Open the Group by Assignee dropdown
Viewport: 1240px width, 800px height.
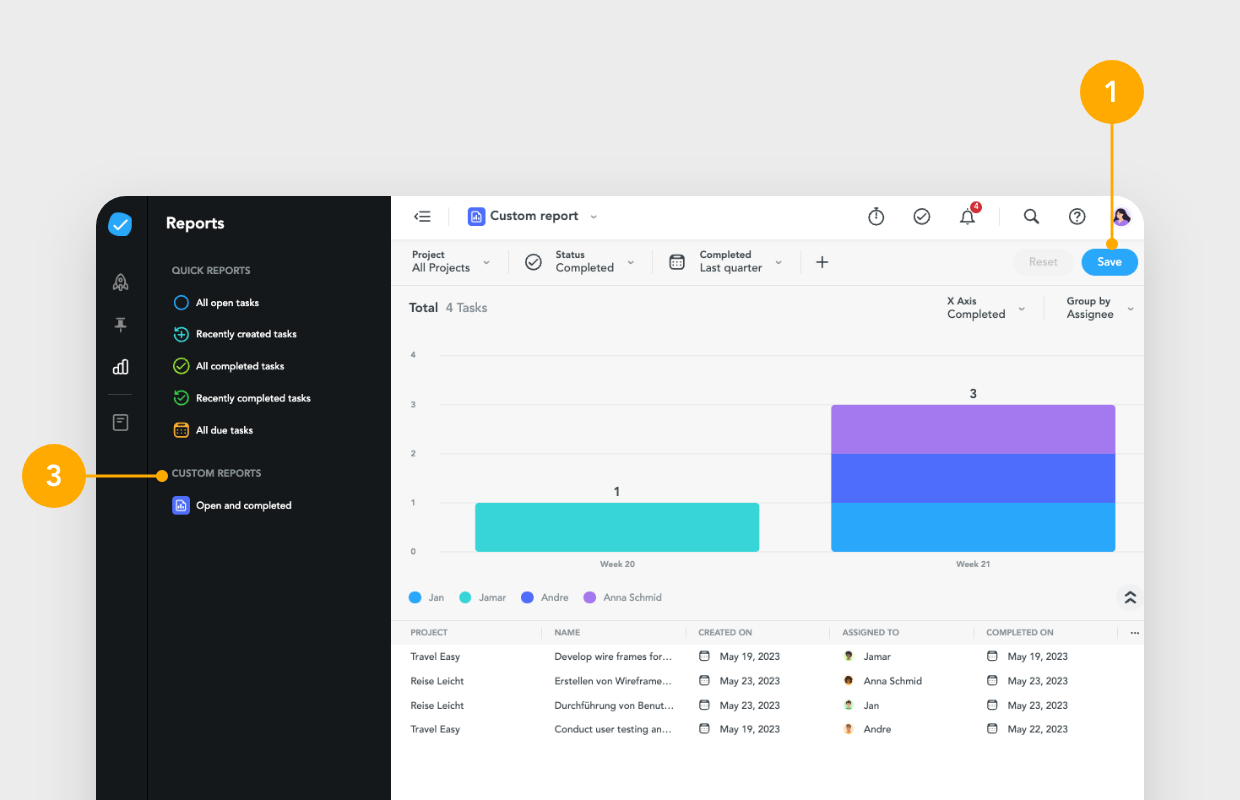[1100, 308]
